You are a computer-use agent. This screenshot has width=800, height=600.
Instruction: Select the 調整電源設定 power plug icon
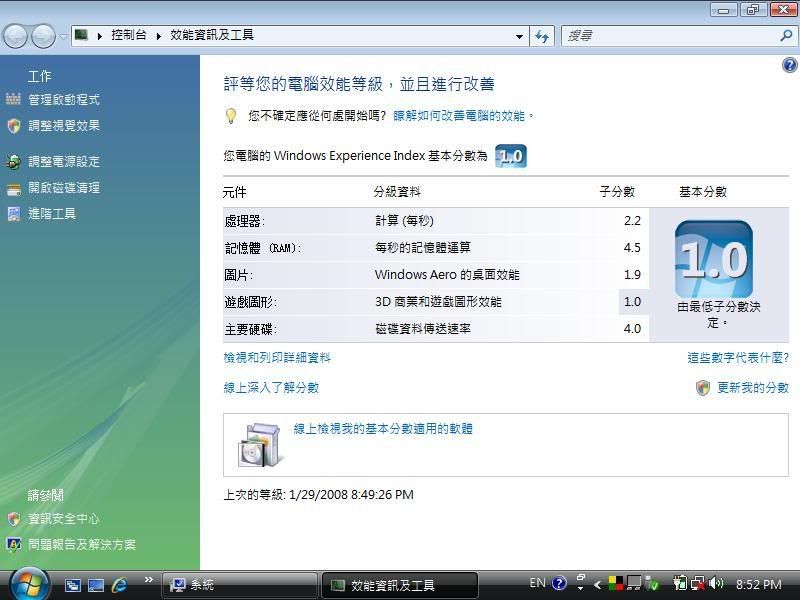coord(13,160)
